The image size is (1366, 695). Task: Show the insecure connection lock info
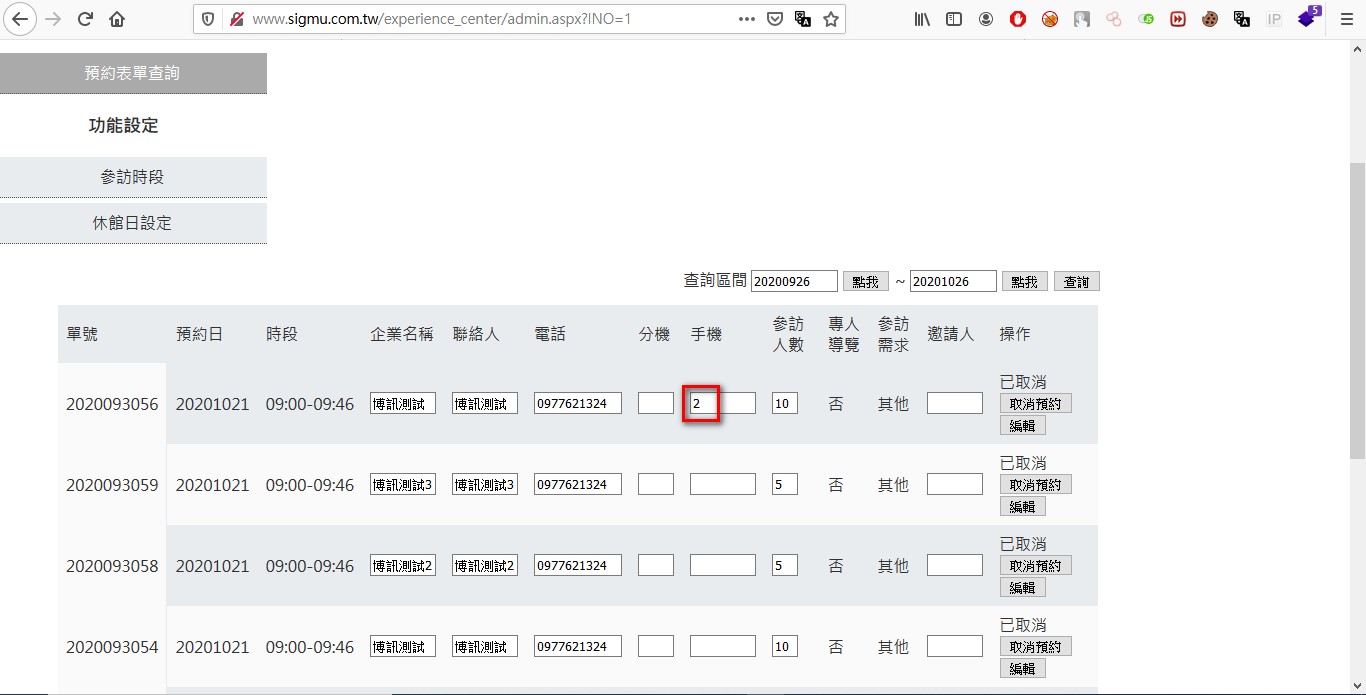pos(236,19)
